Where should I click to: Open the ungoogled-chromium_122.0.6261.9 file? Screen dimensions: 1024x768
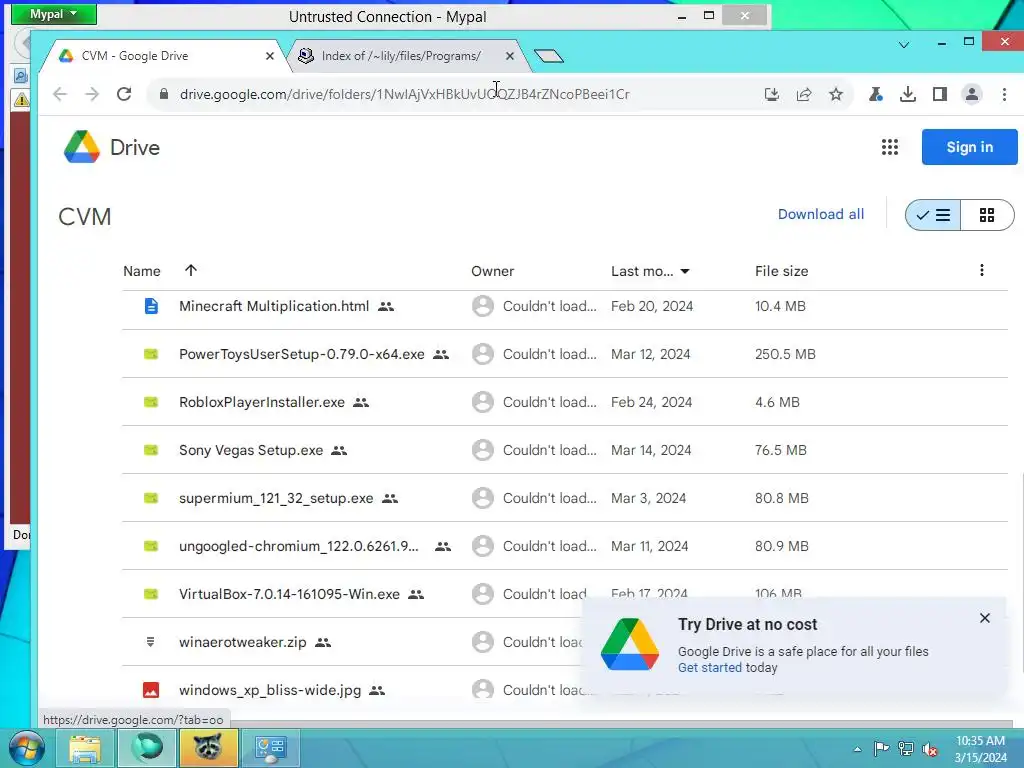298,546
